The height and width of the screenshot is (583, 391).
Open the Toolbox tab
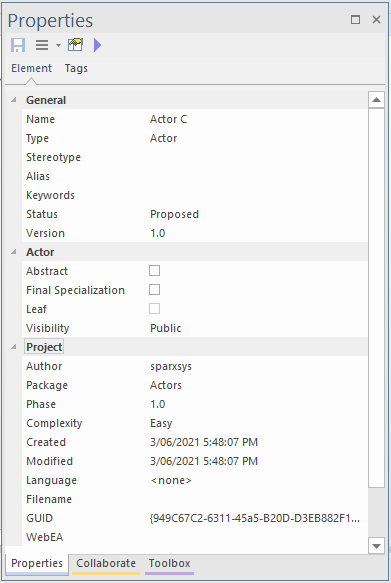coord(169,563)
